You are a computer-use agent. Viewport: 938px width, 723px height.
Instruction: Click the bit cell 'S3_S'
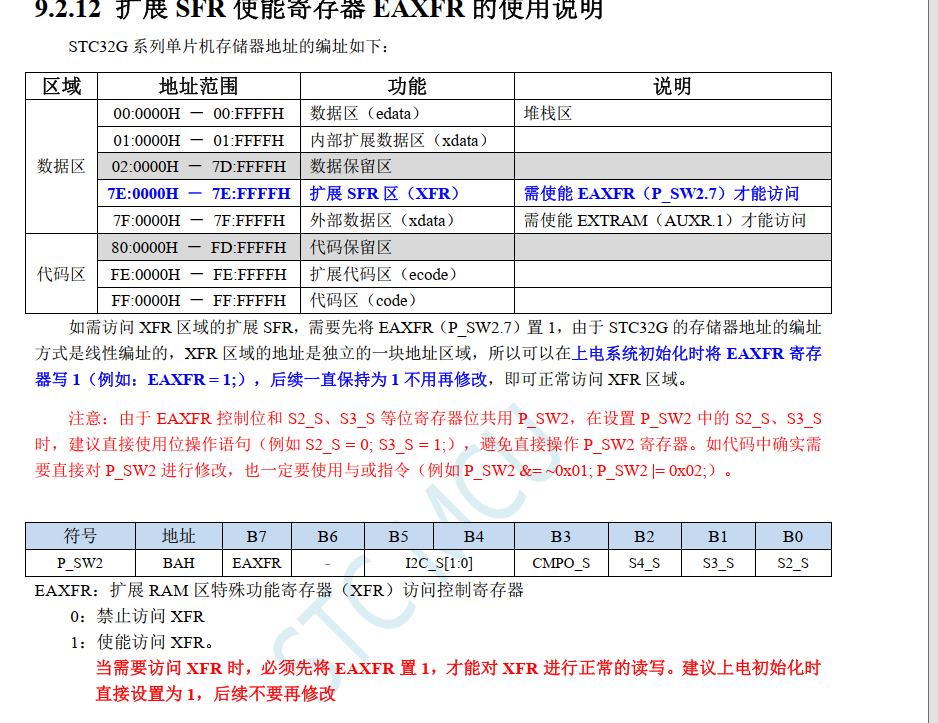click(718, 563)
